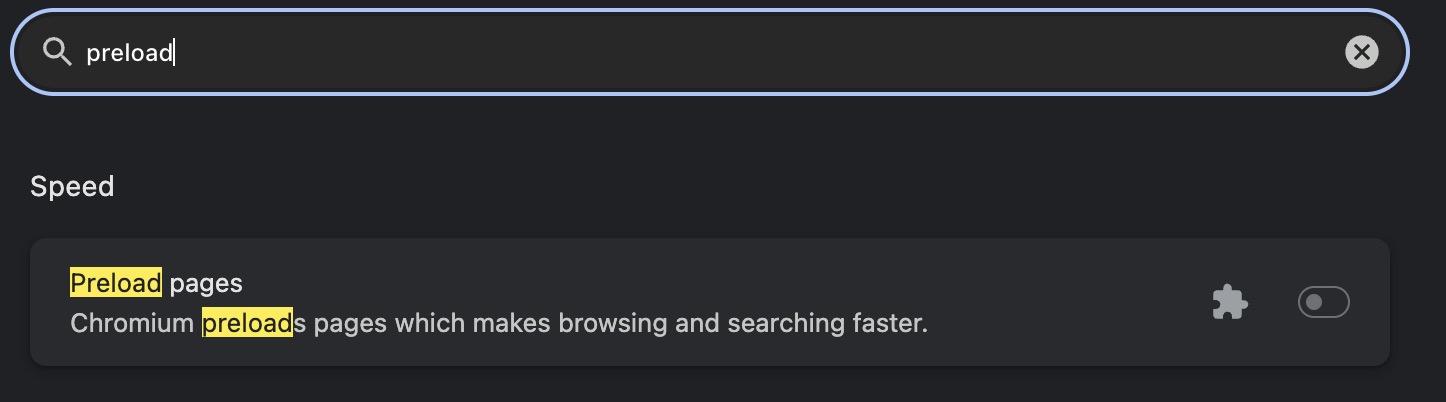The width and height of the screenshot is (1446, 402).
Task: Click the magnifying glass search icon
Action: point(57,52)
